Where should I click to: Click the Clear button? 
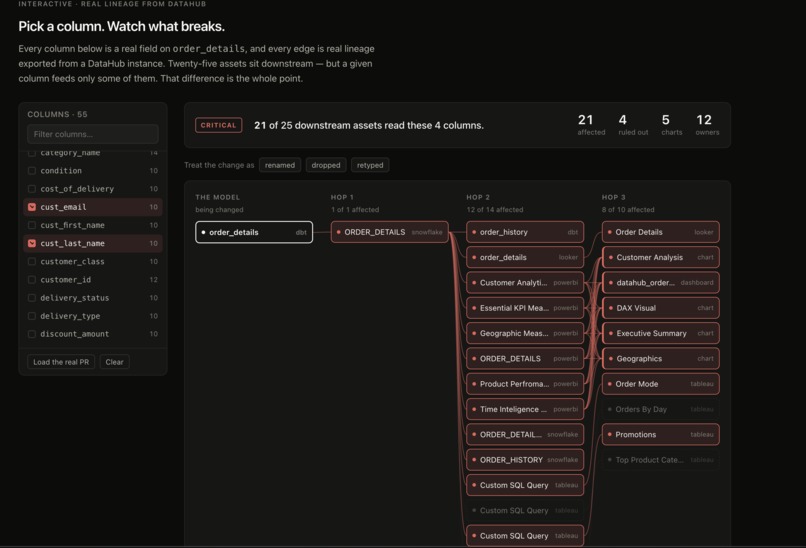[114, 362]
